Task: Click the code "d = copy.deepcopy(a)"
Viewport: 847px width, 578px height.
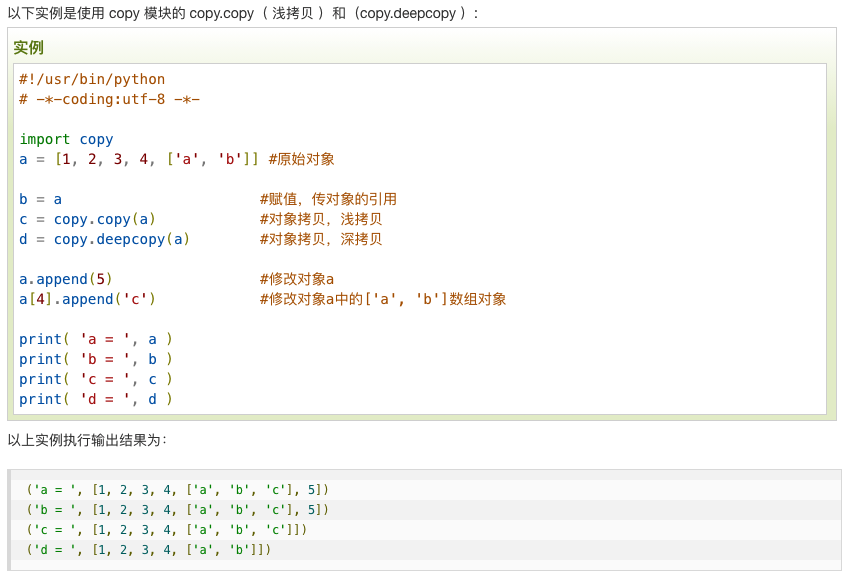Action: (104, 239)
